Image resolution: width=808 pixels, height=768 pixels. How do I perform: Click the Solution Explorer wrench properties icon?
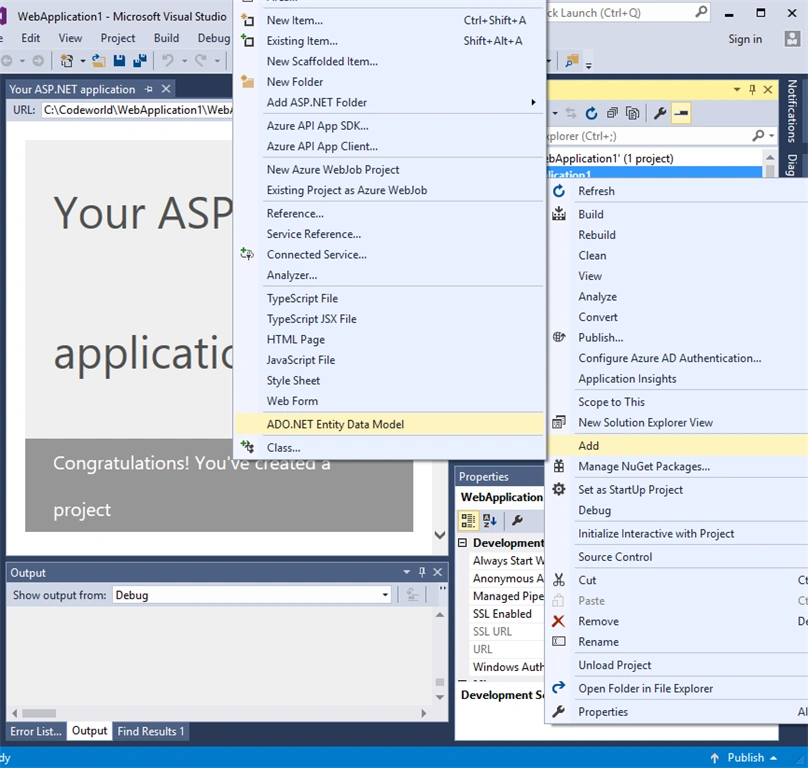point(660,113)
